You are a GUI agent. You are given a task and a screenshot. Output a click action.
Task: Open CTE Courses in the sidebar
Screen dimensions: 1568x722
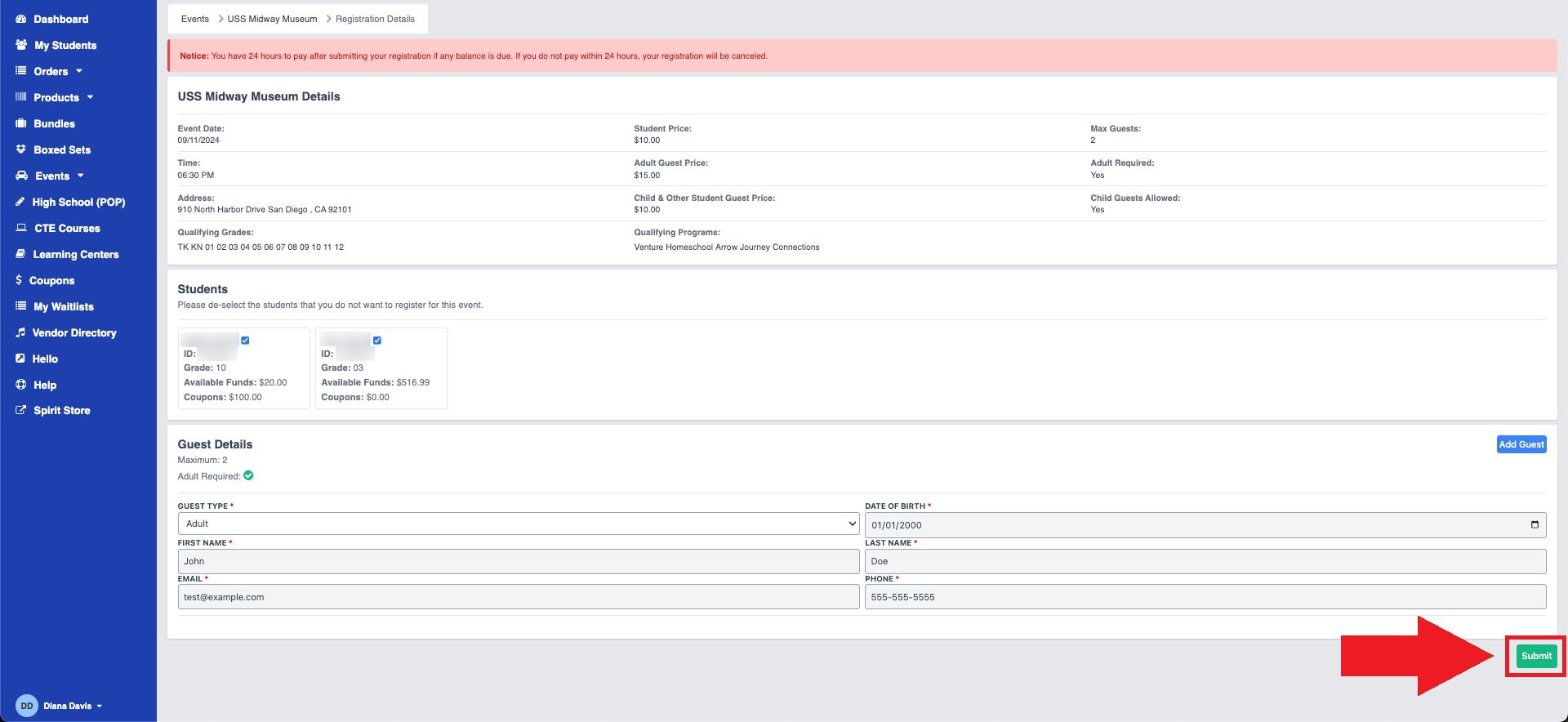[67, 228]
